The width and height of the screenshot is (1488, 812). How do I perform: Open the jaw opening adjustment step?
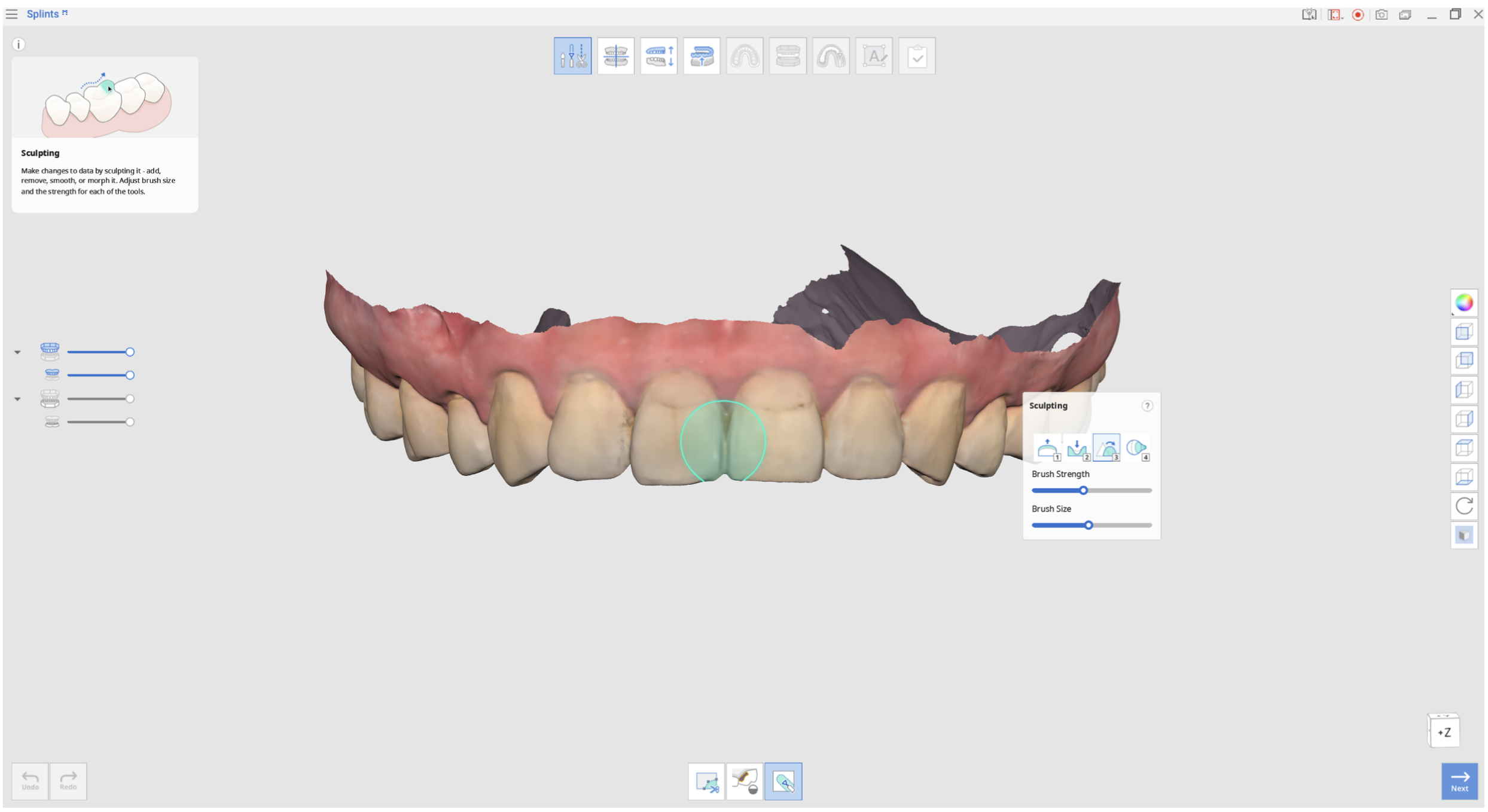(658, 56)
